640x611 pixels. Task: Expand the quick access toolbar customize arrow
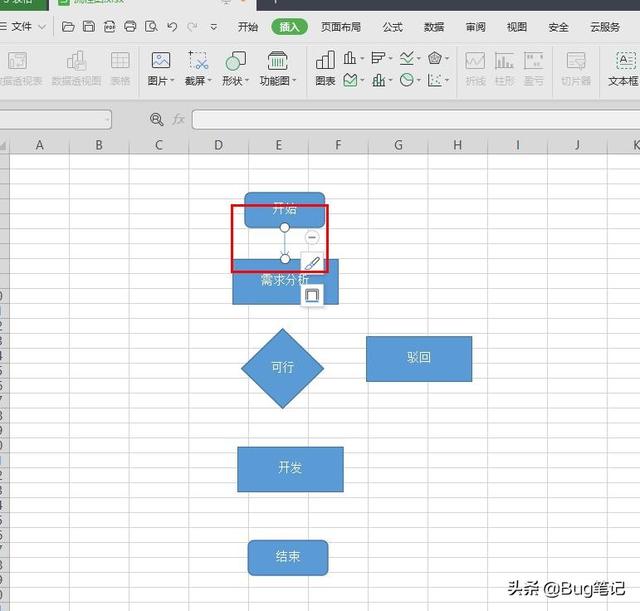pyautogui.click(x=213, y=27)
